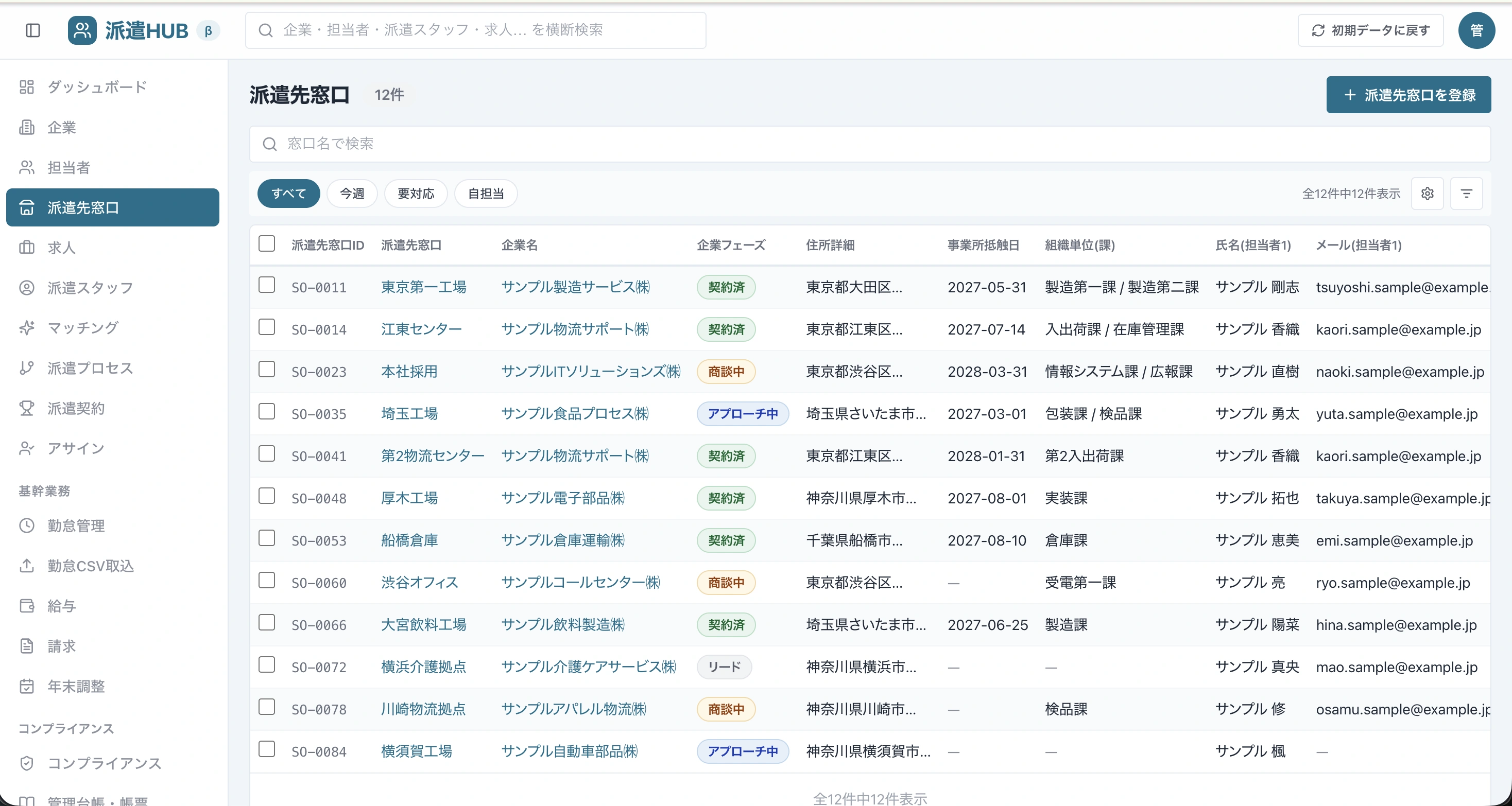This screenshot has width=1512, height=806.
Task: Open the 求人 briefcase icon
Action: pyautogui.click(x=26, y=248)
